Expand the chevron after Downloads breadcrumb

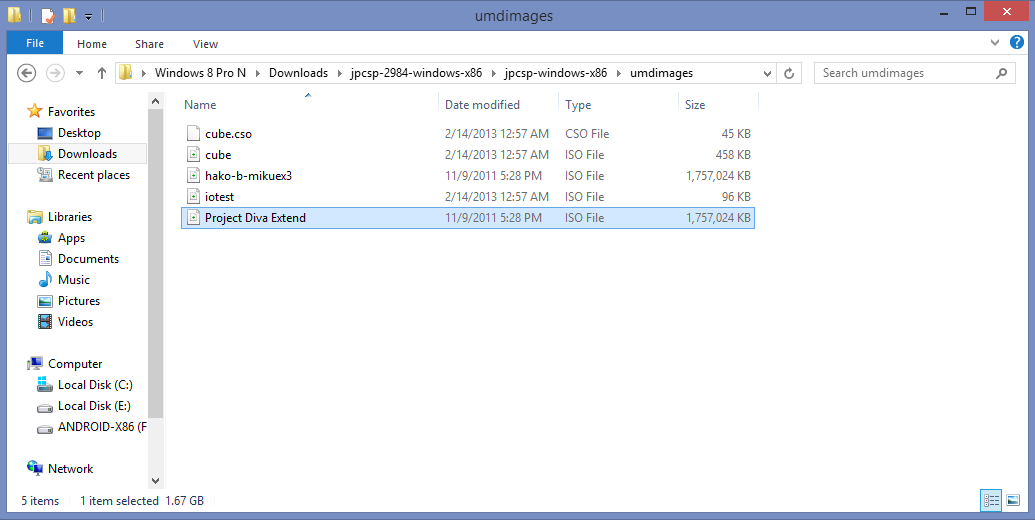pos(339,73)
